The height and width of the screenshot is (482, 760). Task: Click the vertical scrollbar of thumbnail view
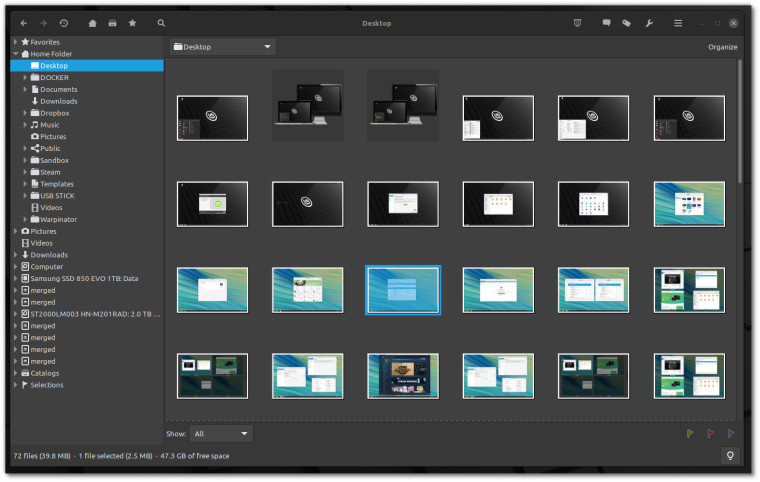point(740,121)
